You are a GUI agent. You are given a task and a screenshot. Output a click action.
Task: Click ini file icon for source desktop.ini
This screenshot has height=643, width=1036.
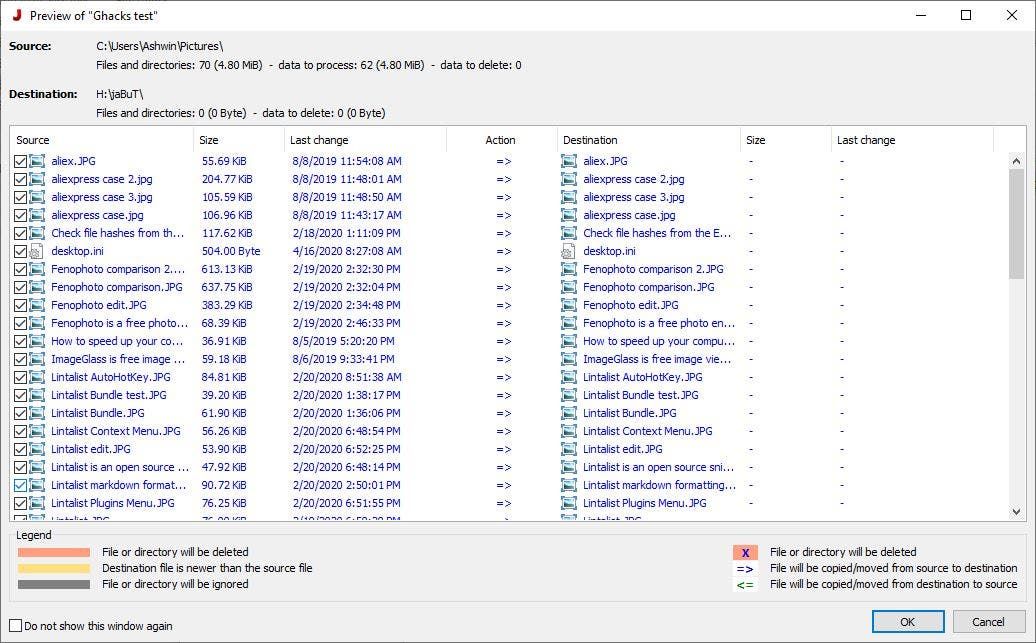coord(37,251)
